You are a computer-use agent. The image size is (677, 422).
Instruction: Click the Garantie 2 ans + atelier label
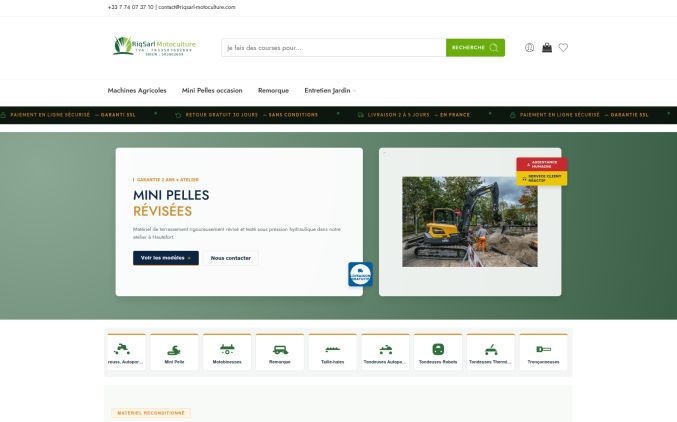point(166,180)
